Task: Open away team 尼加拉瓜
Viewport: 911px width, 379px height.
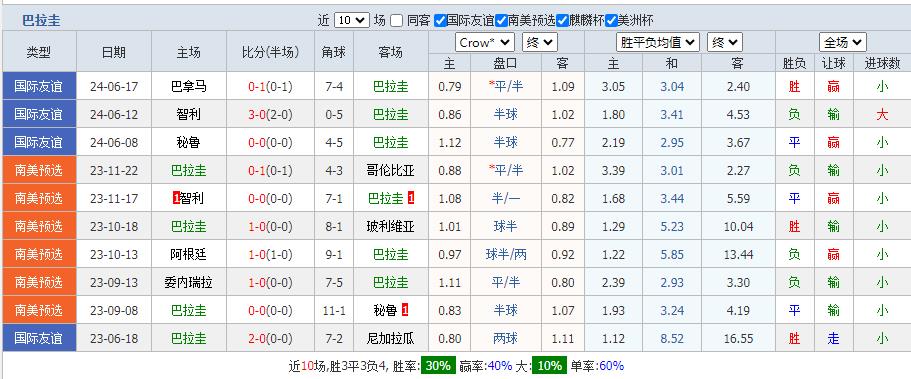Action: coord(390,338)
